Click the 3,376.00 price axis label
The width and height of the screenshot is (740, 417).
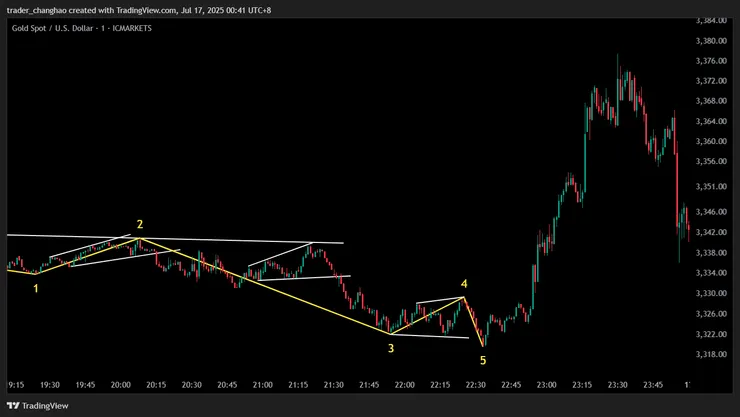click(x=711, y=61)
